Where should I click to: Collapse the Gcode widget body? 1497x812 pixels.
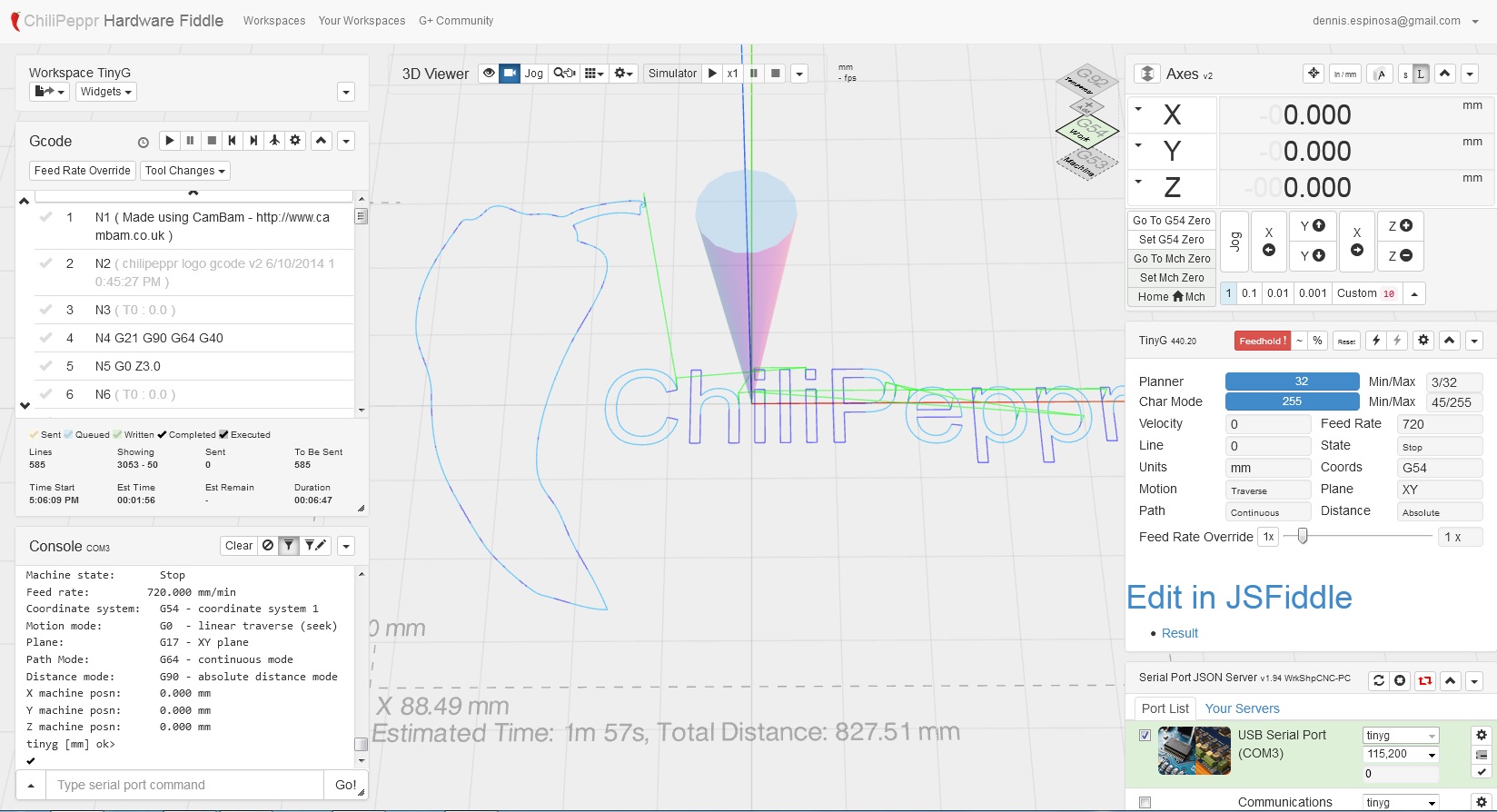pyautogui.click(x=322, y=141)
